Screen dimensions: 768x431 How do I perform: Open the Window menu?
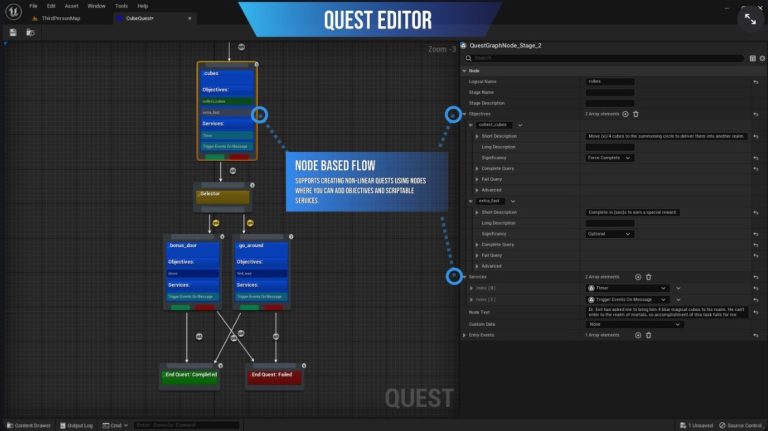point(96,6)
